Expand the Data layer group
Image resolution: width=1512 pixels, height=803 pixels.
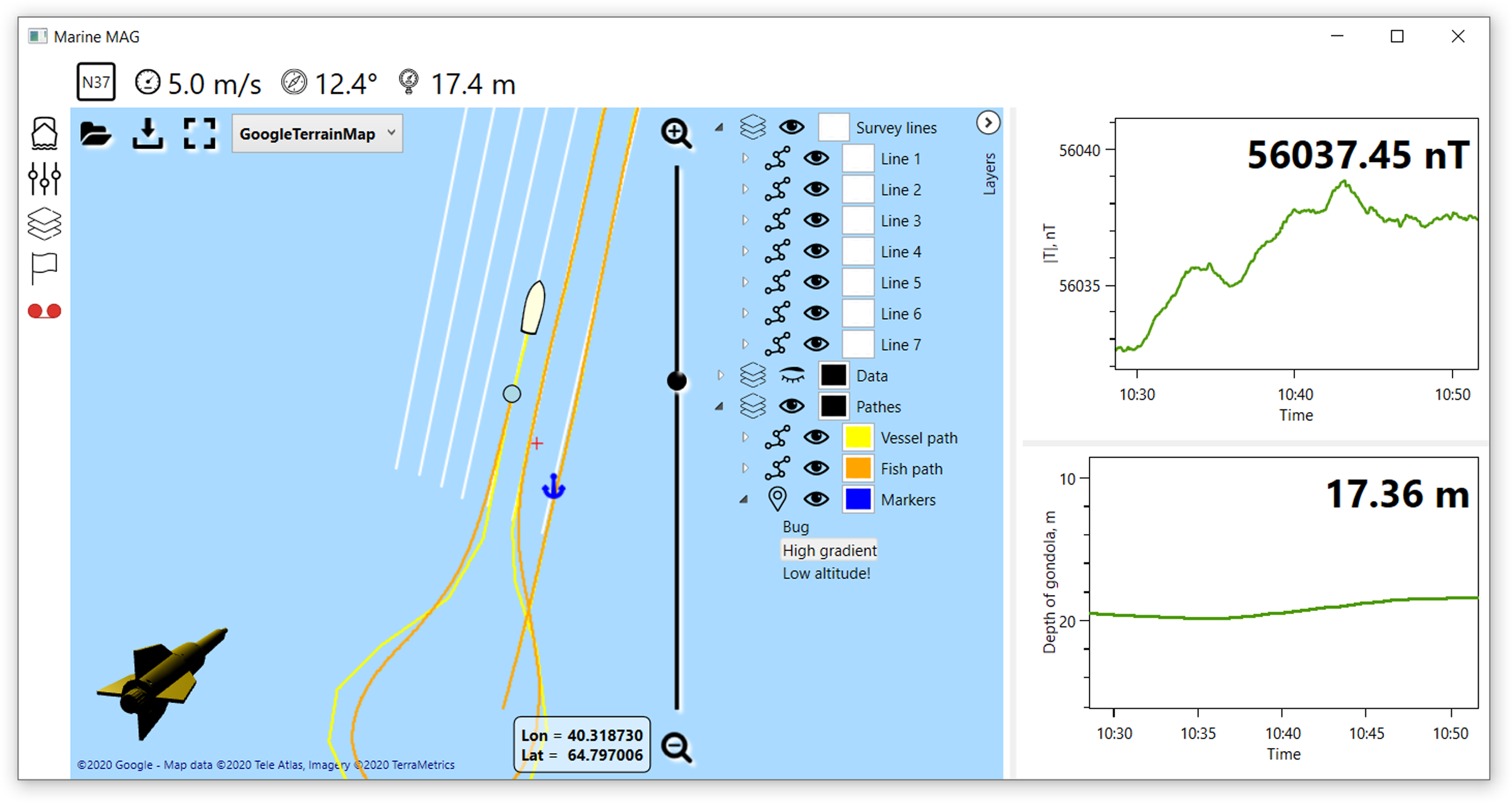tap(720, 376)
